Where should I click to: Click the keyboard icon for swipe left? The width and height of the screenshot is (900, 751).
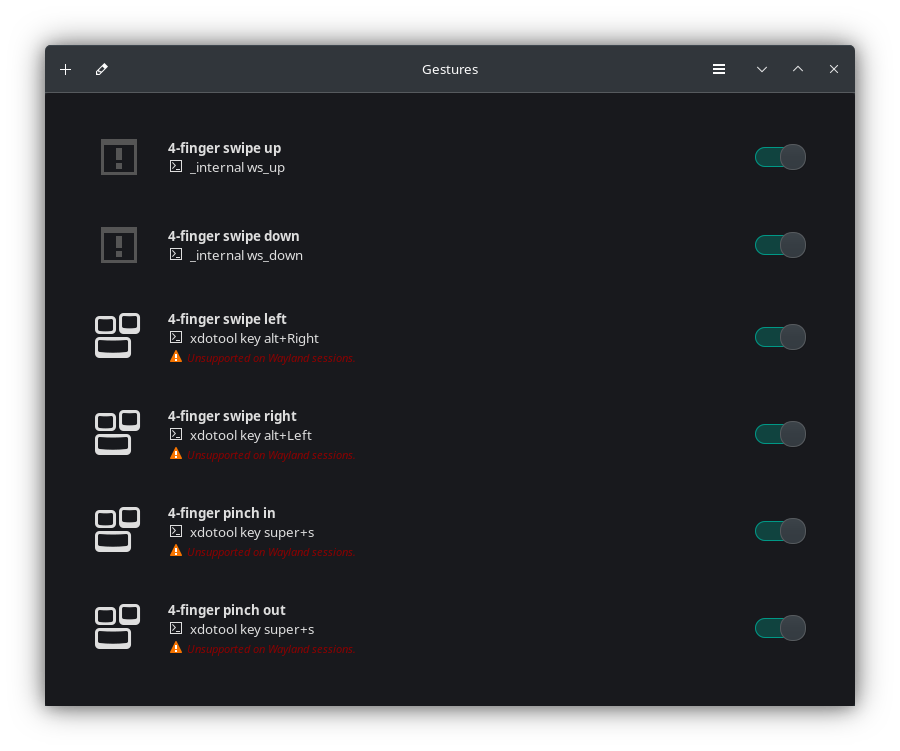(x=118, y=336)
